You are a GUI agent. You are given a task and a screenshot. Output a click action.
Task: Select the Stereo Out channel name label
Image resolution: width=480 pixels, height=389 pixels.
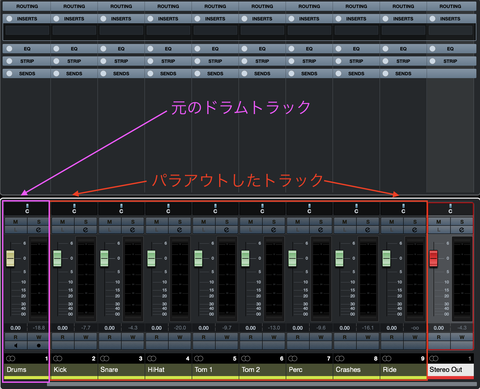(450, 370)
